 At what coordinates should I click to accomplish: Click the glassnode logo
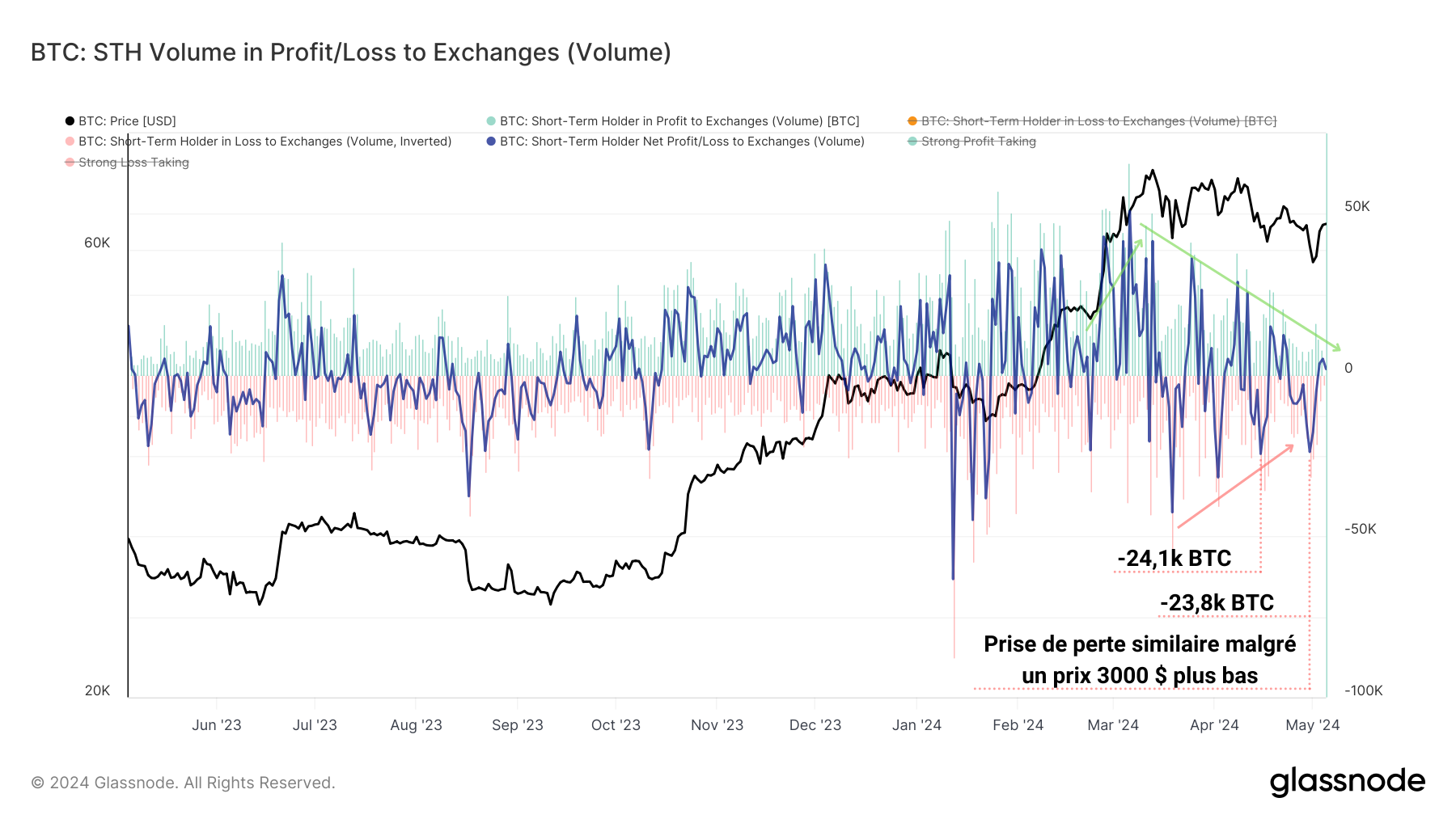point(1347,782)
